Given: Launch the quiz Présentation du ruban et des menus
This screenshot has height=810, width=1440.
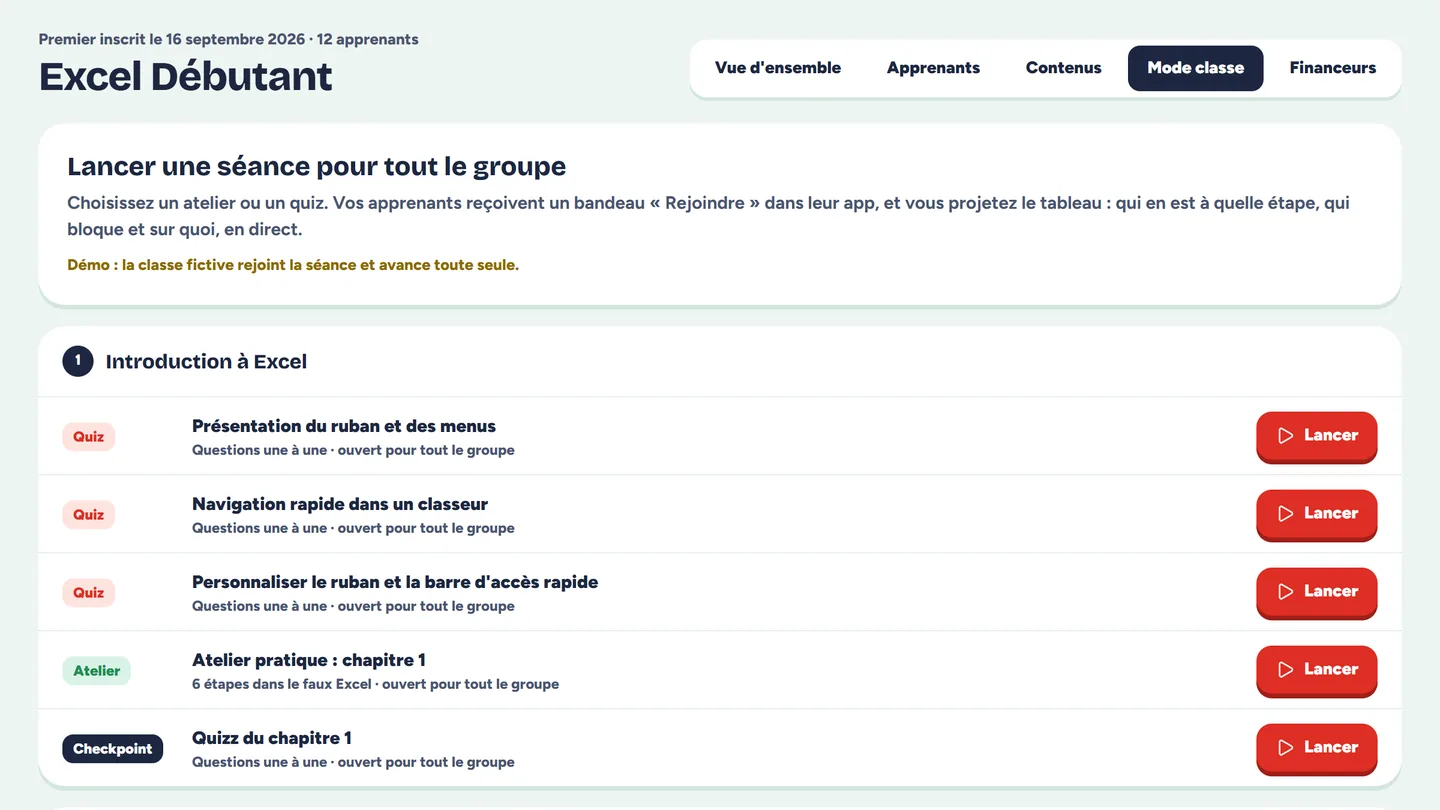Looking at the screenshot, I should coord(1316,436).
